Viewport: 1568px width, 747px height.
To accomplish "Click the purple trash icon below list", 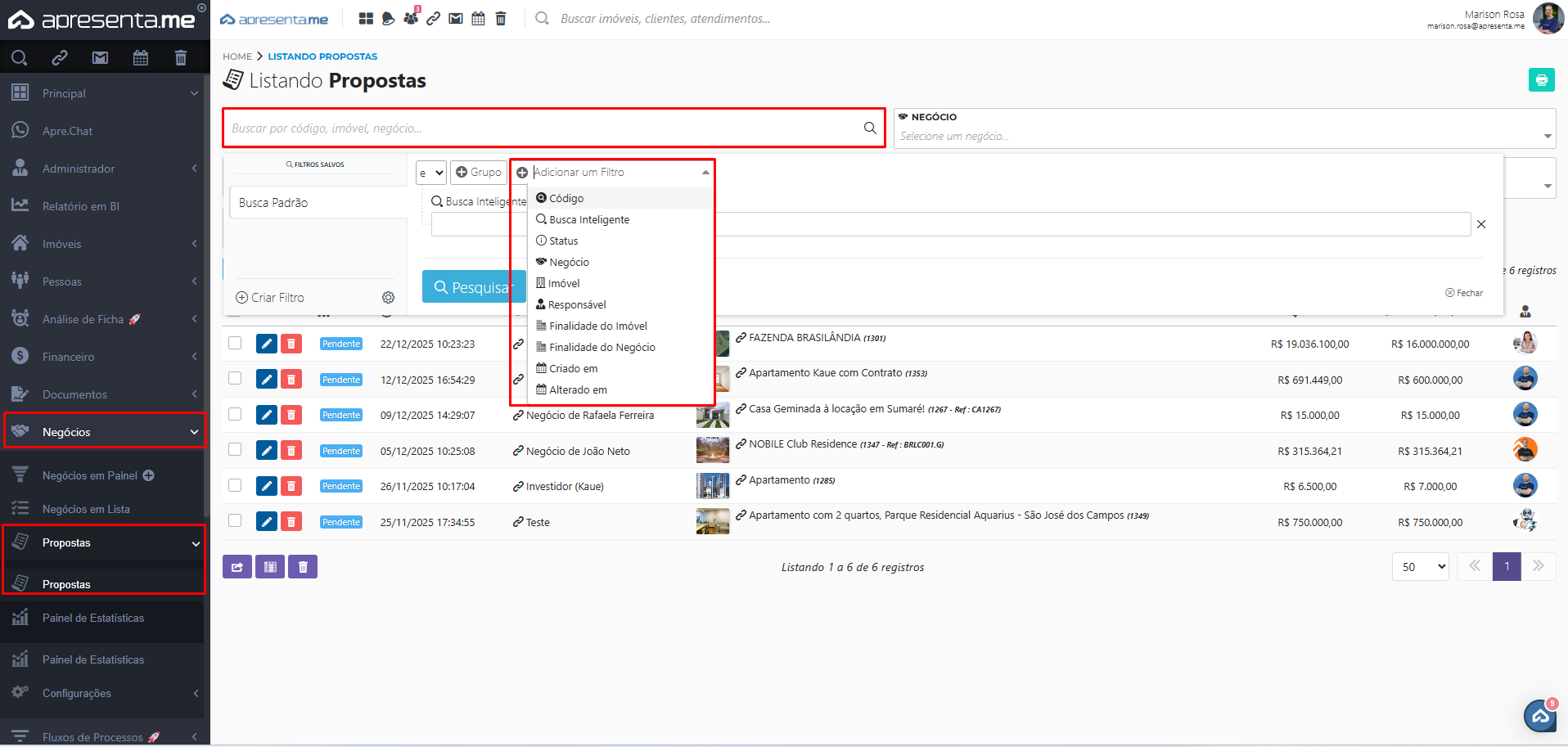I will [x=303, y=567].
